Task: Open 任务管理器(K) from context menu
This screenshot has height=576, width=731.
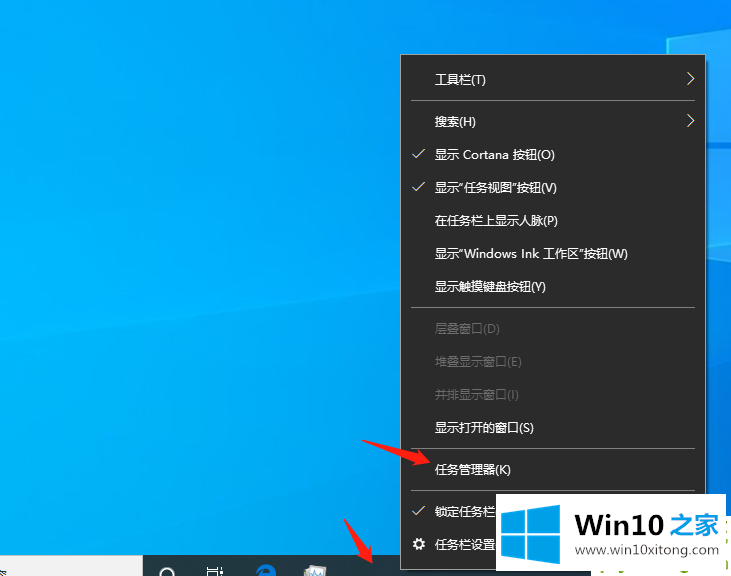Action: click(x=472, y=469)
